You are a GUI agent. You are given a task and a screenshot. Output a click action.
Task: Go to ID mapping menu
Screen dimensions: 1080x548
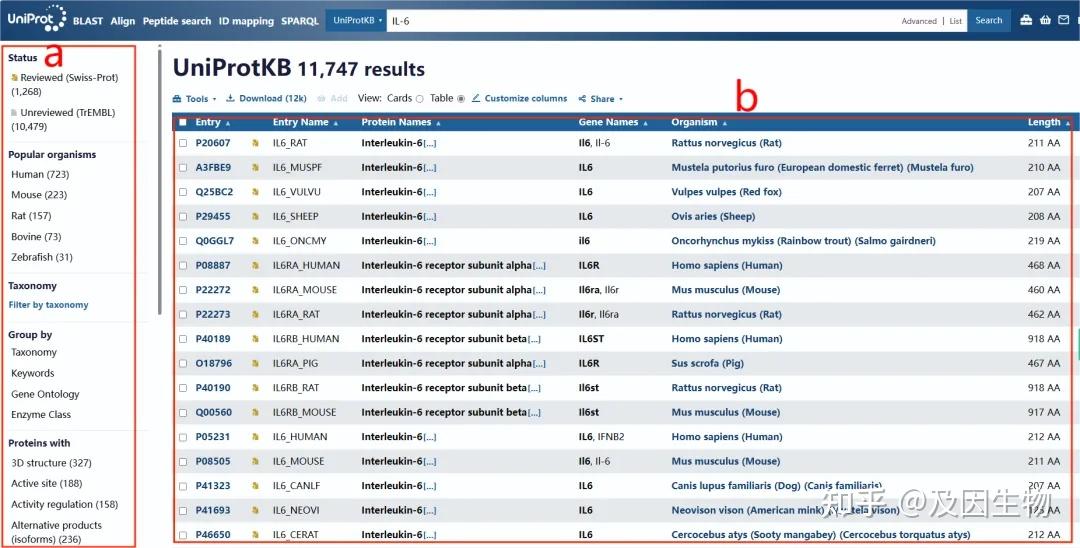[x=246, y=21]
